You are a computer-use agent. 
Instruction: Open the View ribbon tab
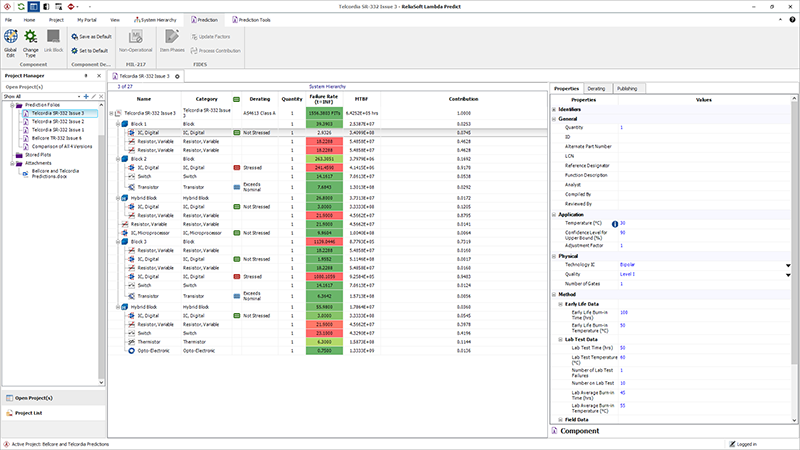[x=115, y=20]
